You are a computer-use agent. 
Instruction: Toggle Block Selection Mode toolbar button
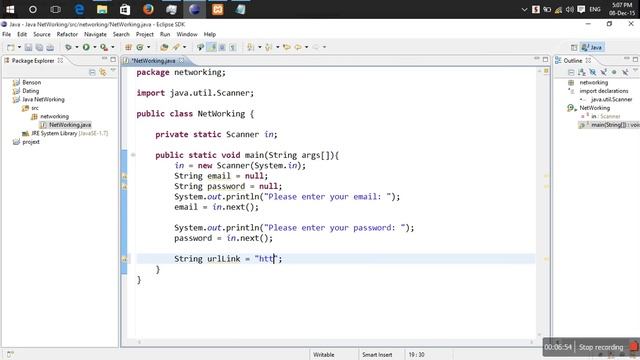coord(222,47)
